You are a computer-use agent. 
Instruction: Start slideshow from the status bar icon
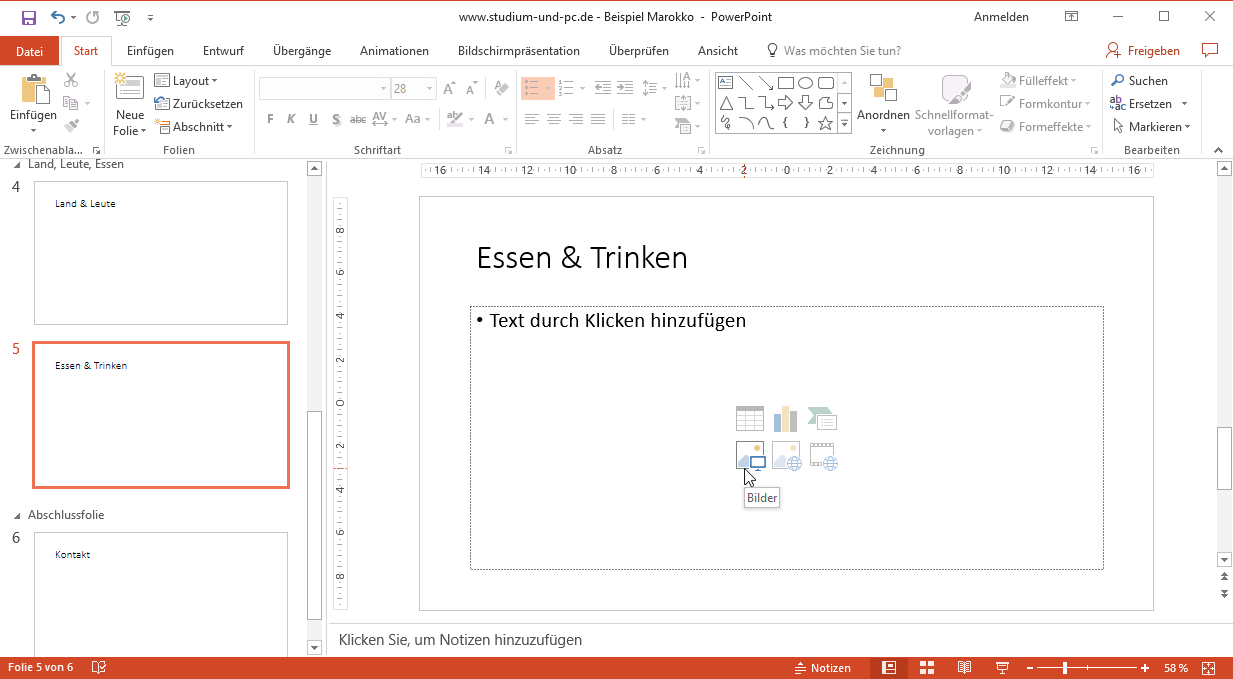(x=1002, y=668)
